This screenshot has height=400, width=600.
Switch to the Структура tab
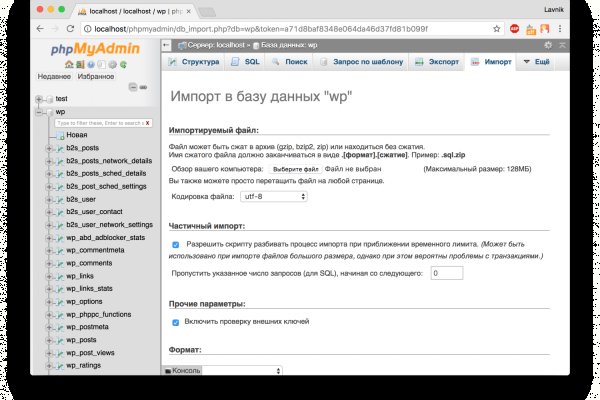pos(196,62)
